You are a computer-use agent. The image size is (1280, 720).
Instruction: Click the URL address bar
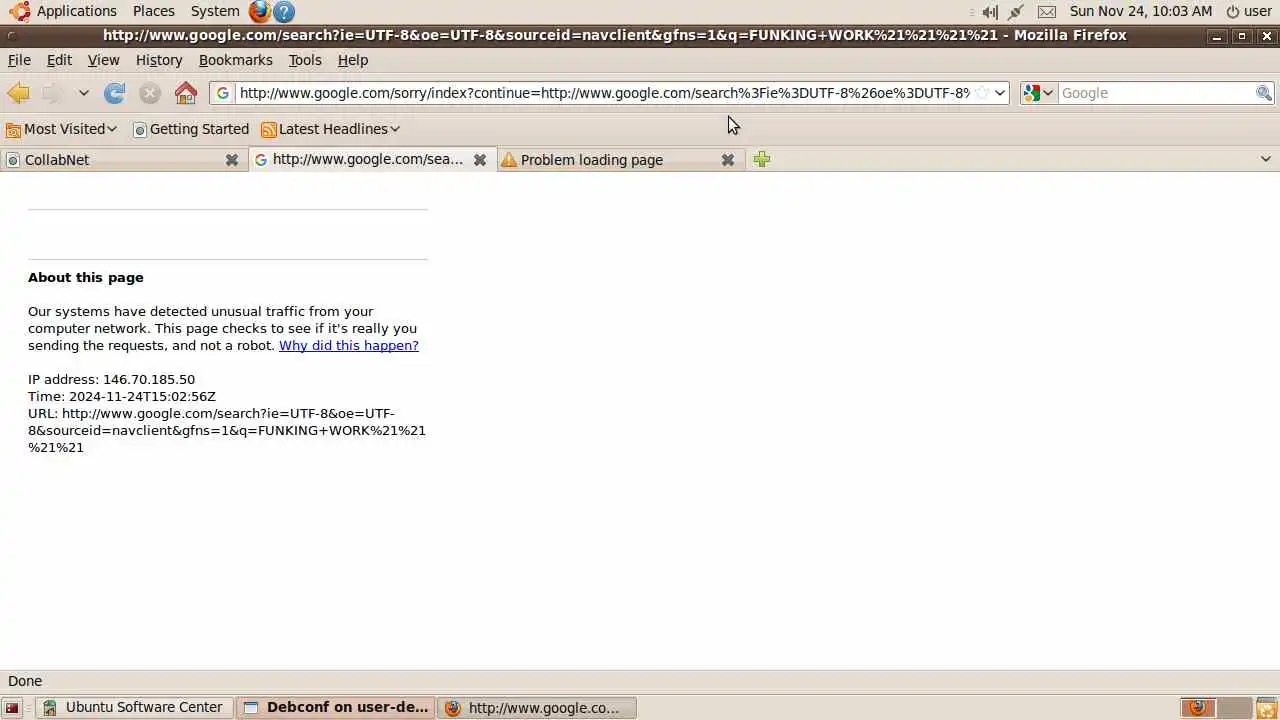tap(604, 93)
